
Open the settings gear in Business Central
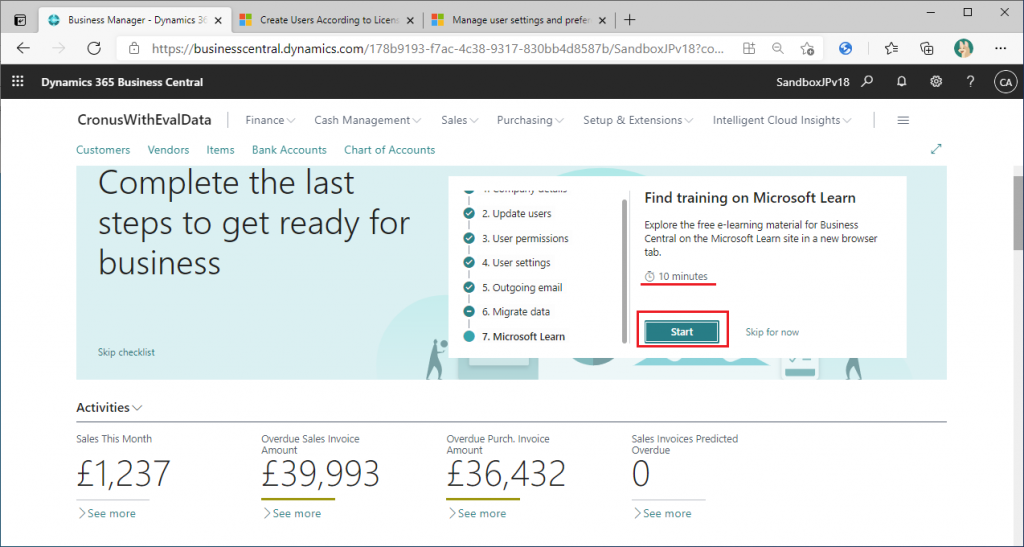pyautogui.click(x=936, y=82)
